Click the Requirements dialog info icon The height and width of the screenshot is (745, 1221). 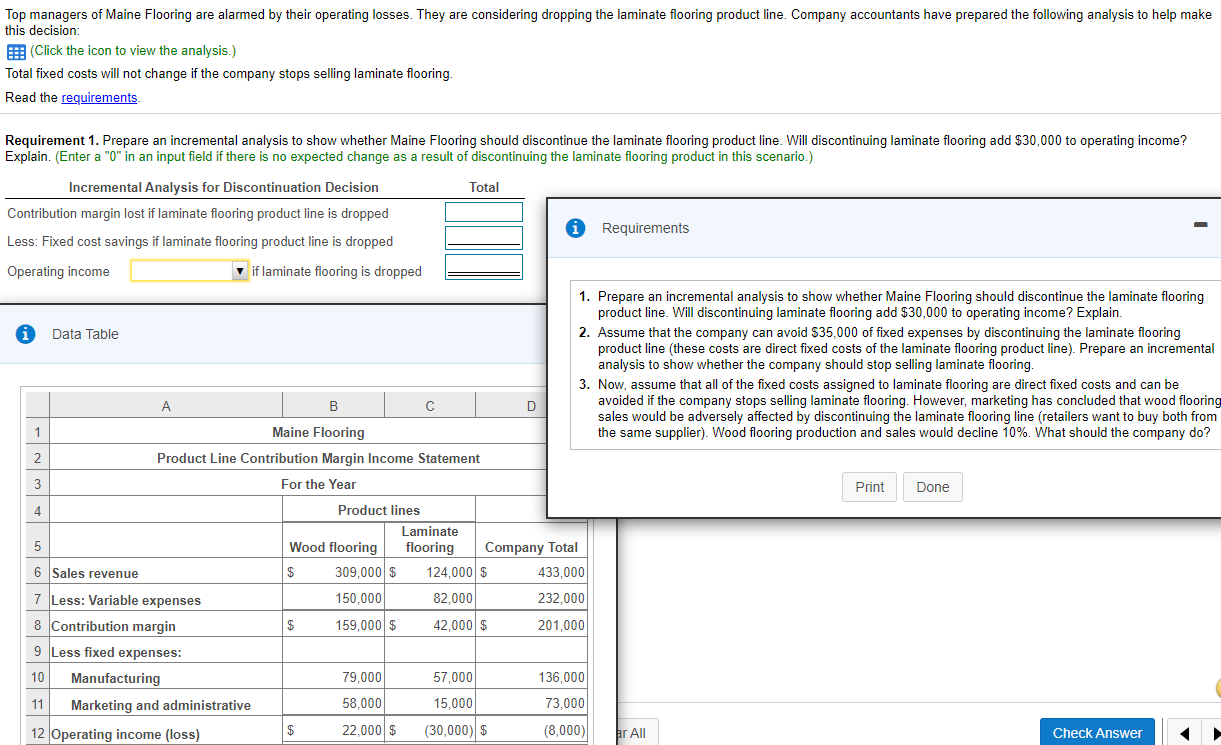[x=575, y=228]
